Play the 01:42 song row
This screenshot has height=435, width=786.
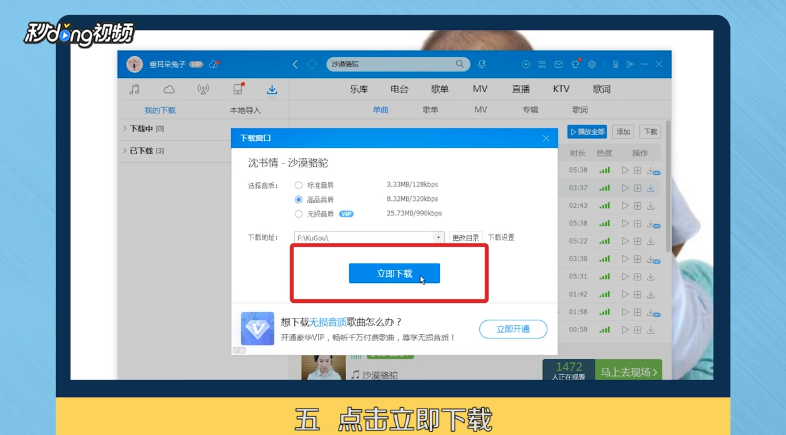coord(625,294)
